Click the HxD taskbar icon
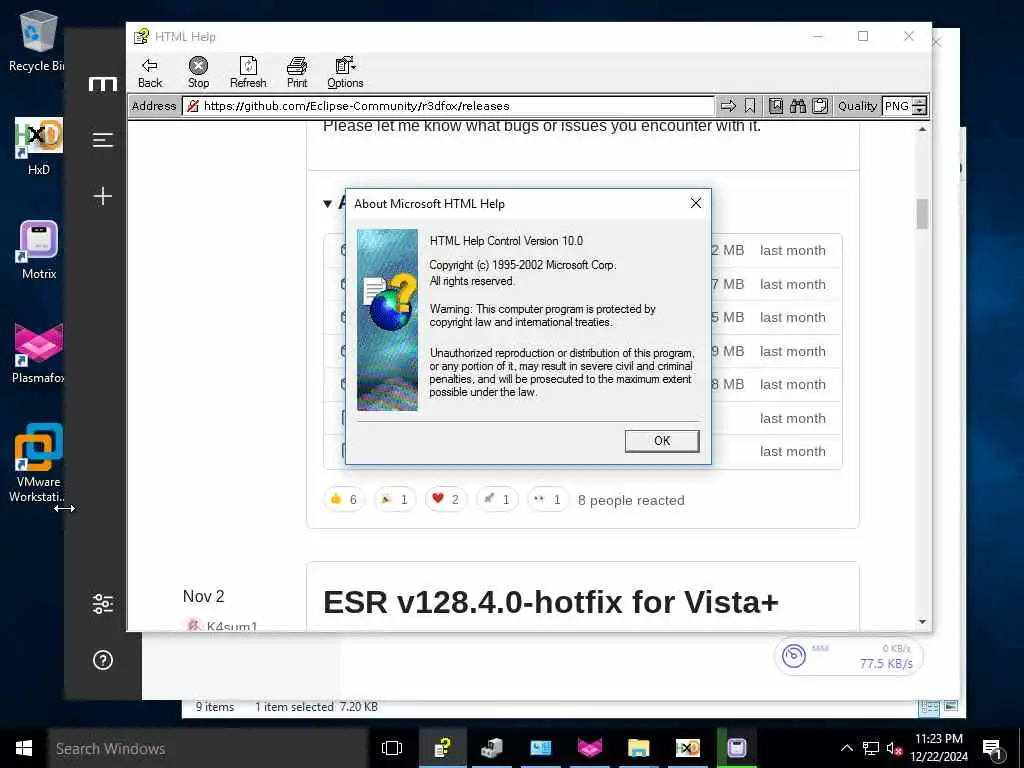 click(688, 748)
